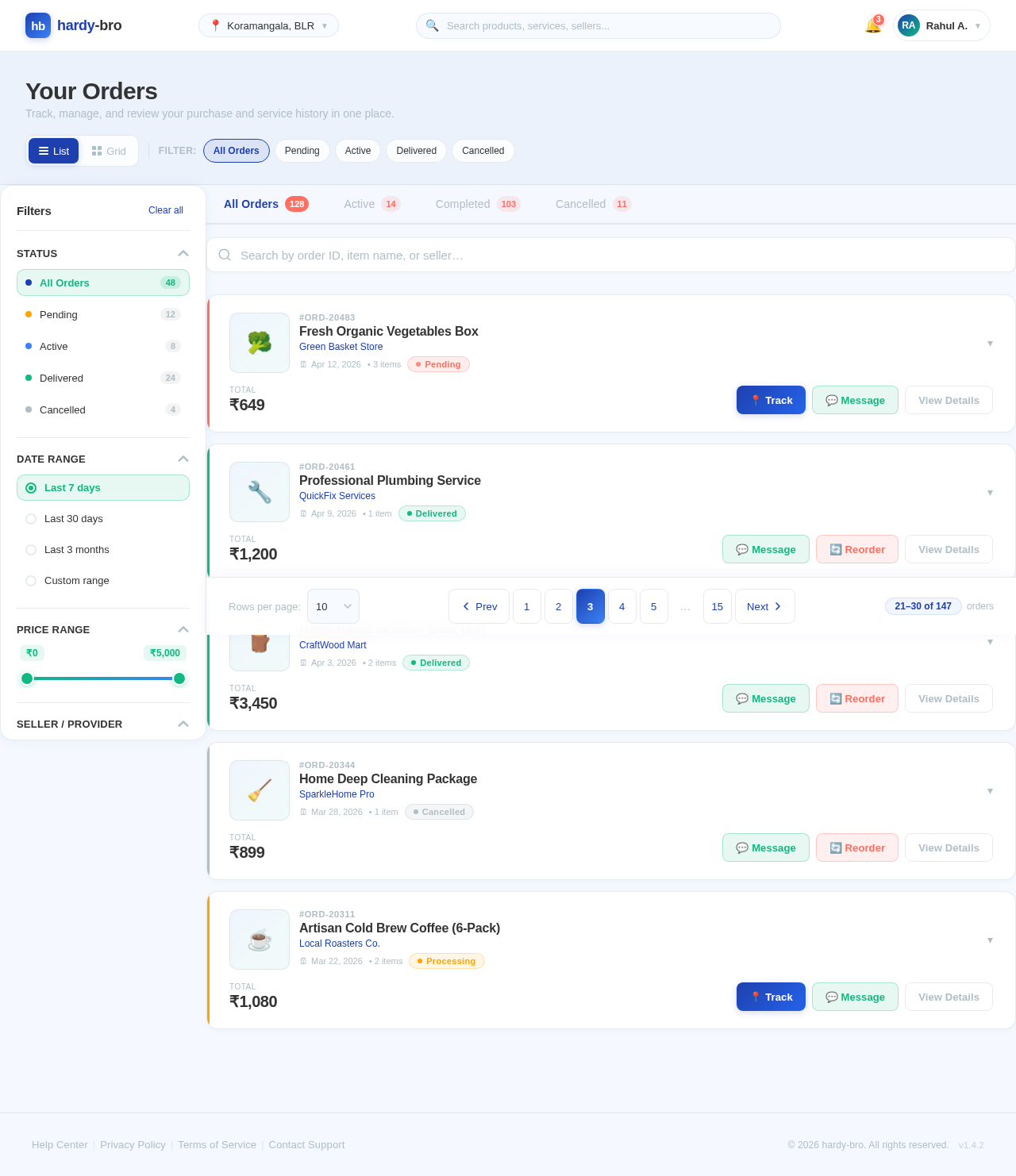
Task: Select Cancelled status in sidebar
Action: (x=103, y=409)
